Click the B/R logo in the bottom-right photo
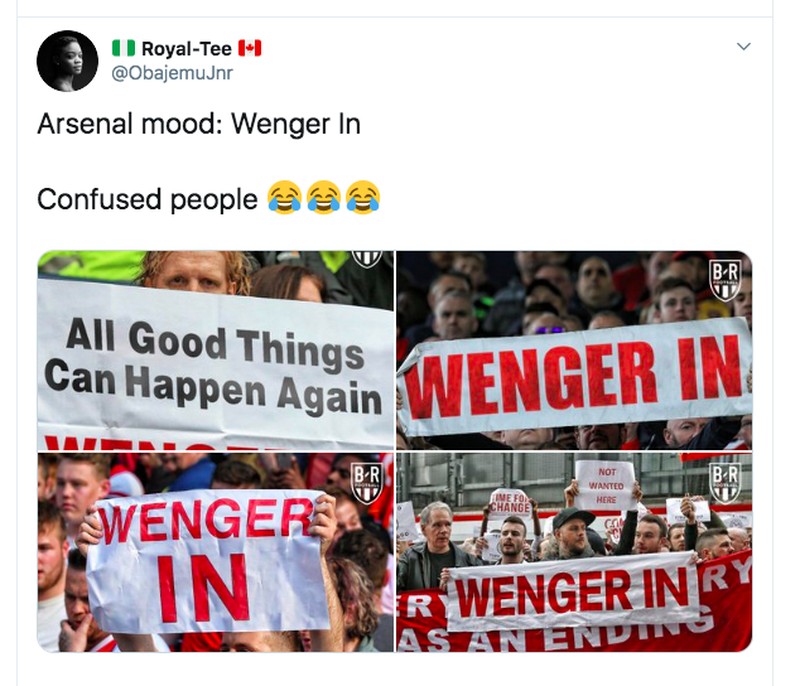The image size is (800, 686). (725, 482)
